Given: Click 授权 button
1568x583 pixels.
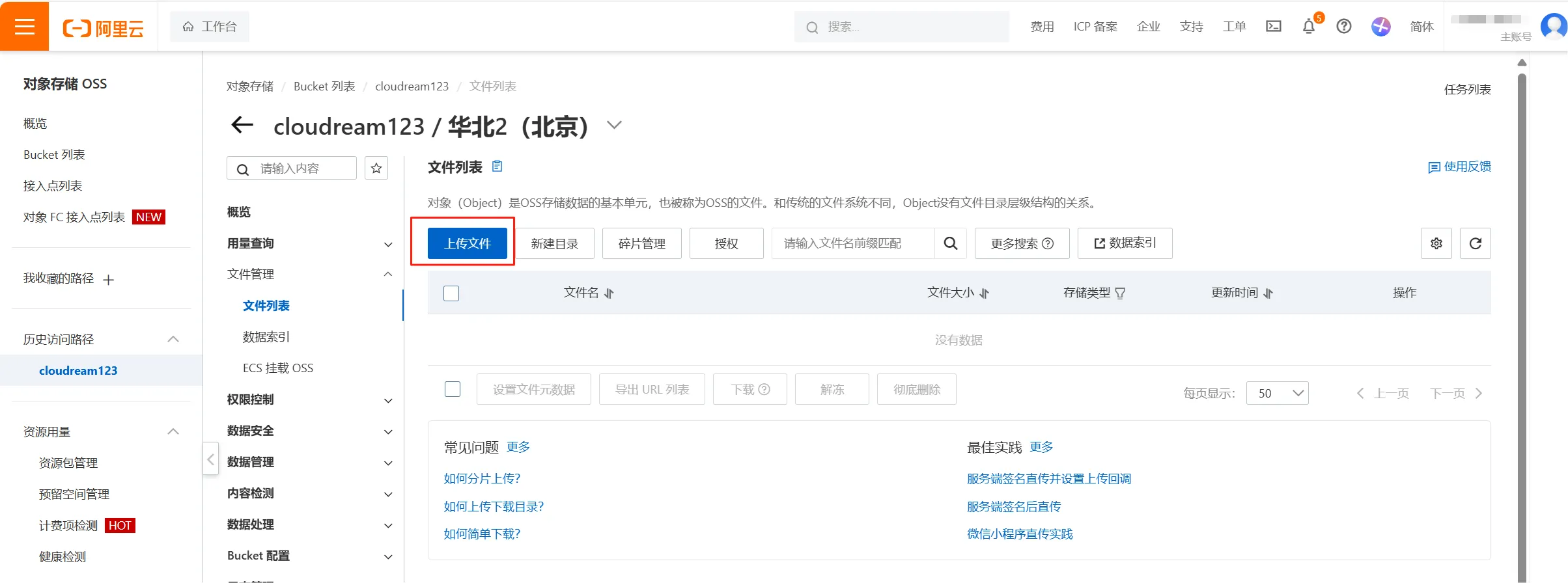Looking at the screenshot, I should pos(727,243).
